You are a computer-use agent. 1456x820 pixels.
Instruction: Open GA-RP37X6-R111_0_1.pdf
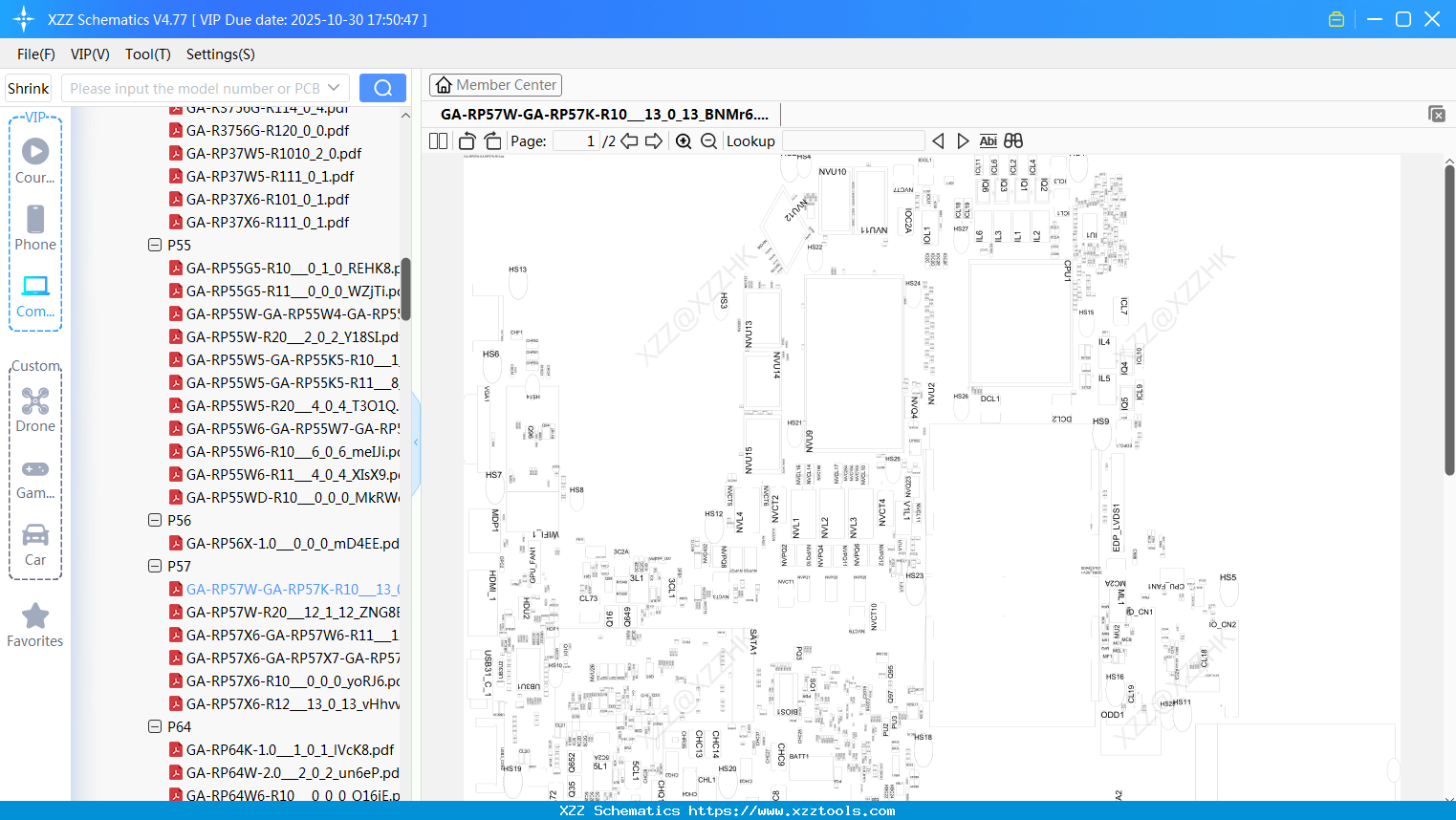268,222
